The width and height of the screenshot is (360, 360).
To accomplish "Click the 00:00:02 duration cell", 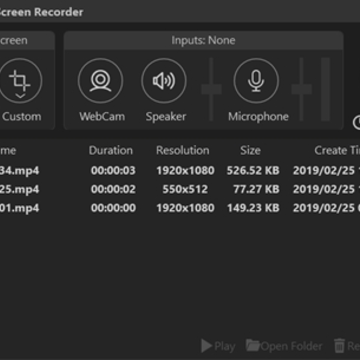I will 113,189.
